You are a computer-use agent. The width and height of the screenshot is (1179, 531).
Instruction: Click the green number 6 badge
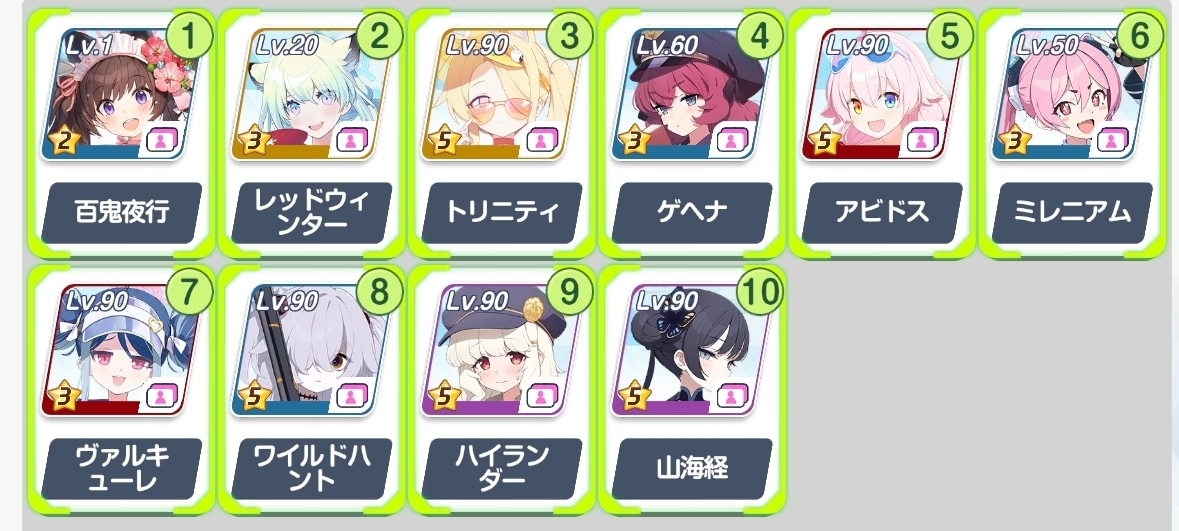pyautogui.click(x=1140, y=37)
